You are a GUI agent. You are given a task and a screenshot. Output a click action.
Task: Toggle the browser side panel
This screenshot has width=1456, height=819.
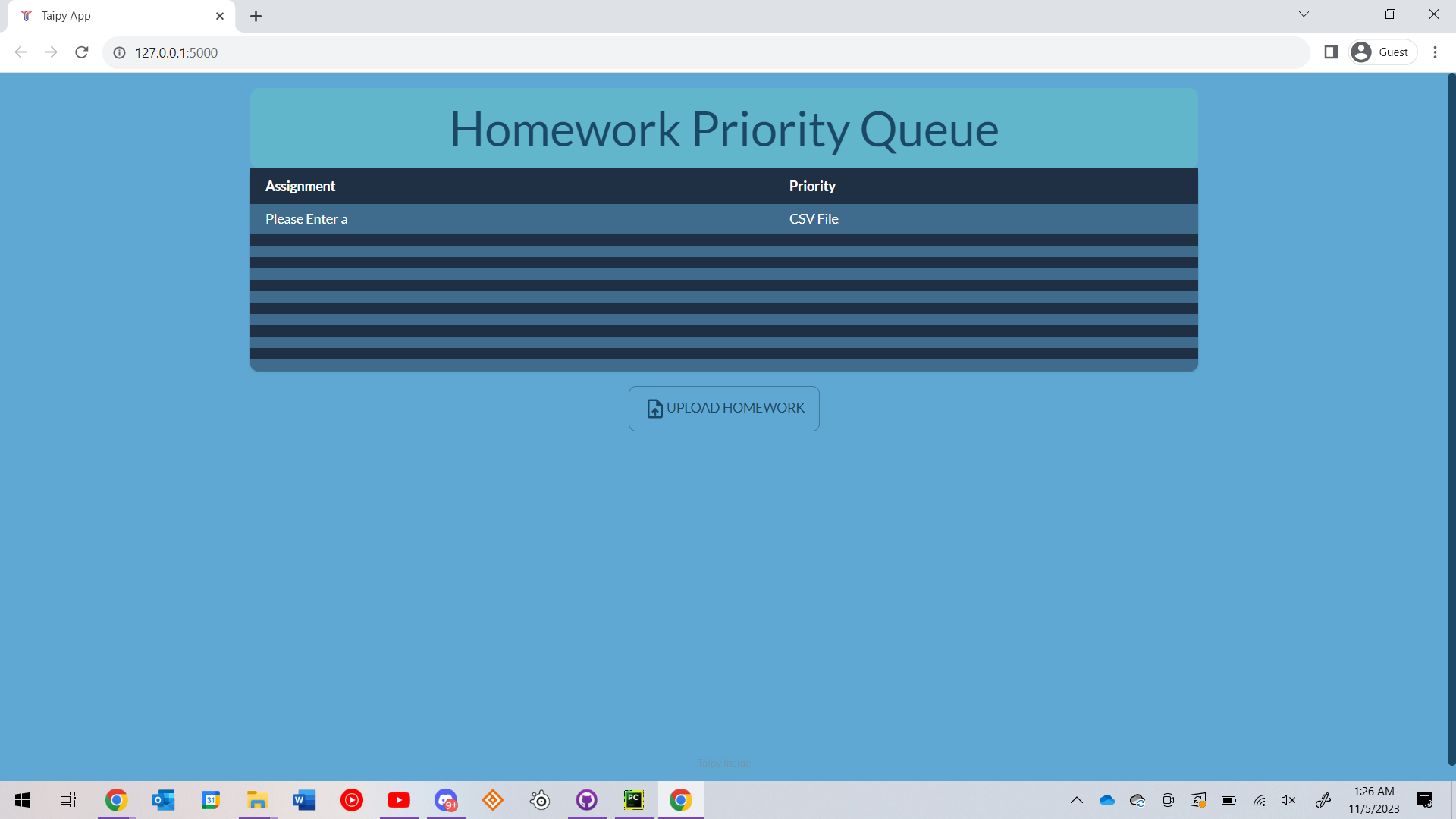point(1331,52)
